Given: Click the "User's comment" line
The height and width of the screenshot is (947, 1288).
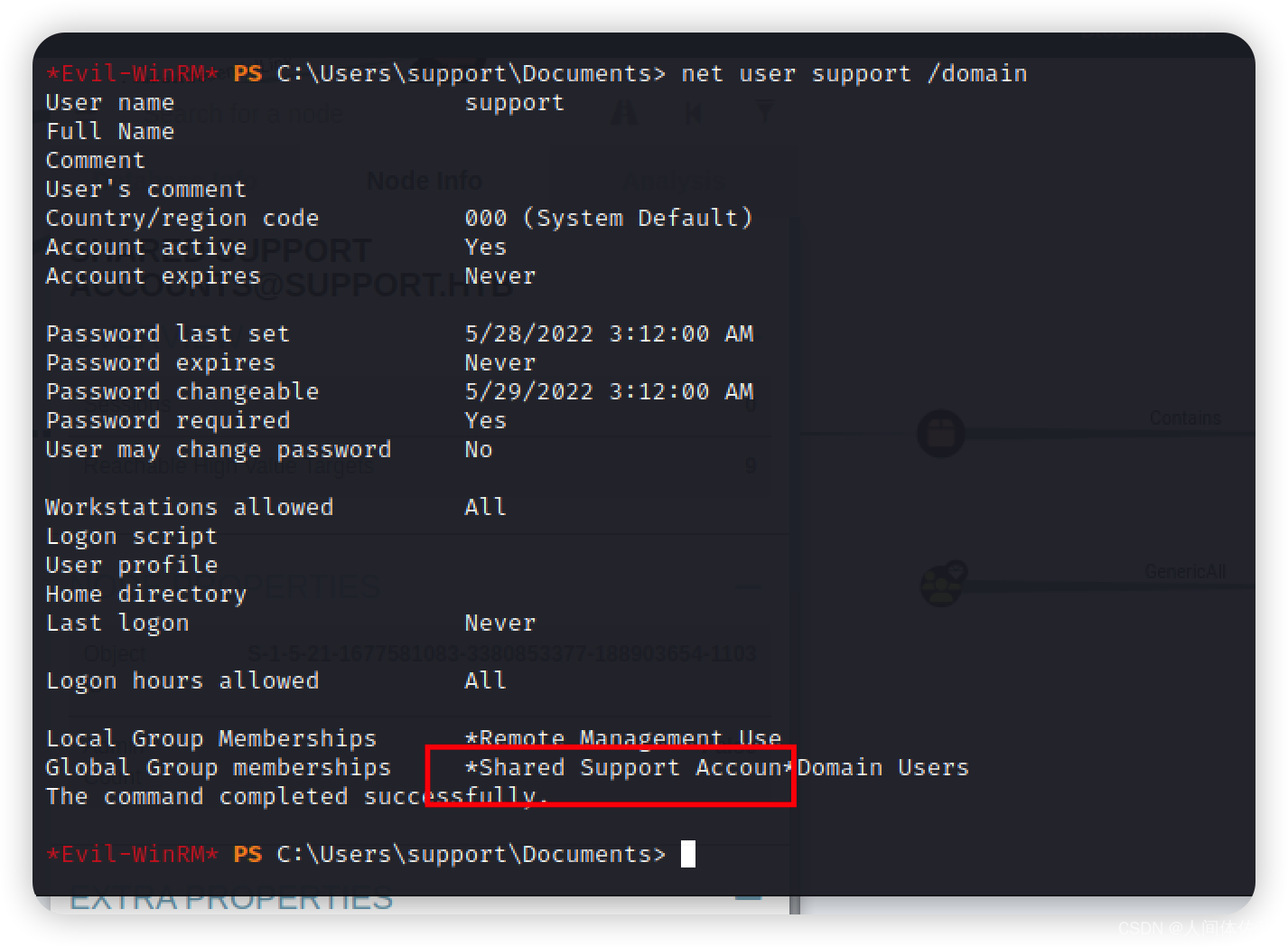Looking at the screenshot, I should (x=146, y=189).
